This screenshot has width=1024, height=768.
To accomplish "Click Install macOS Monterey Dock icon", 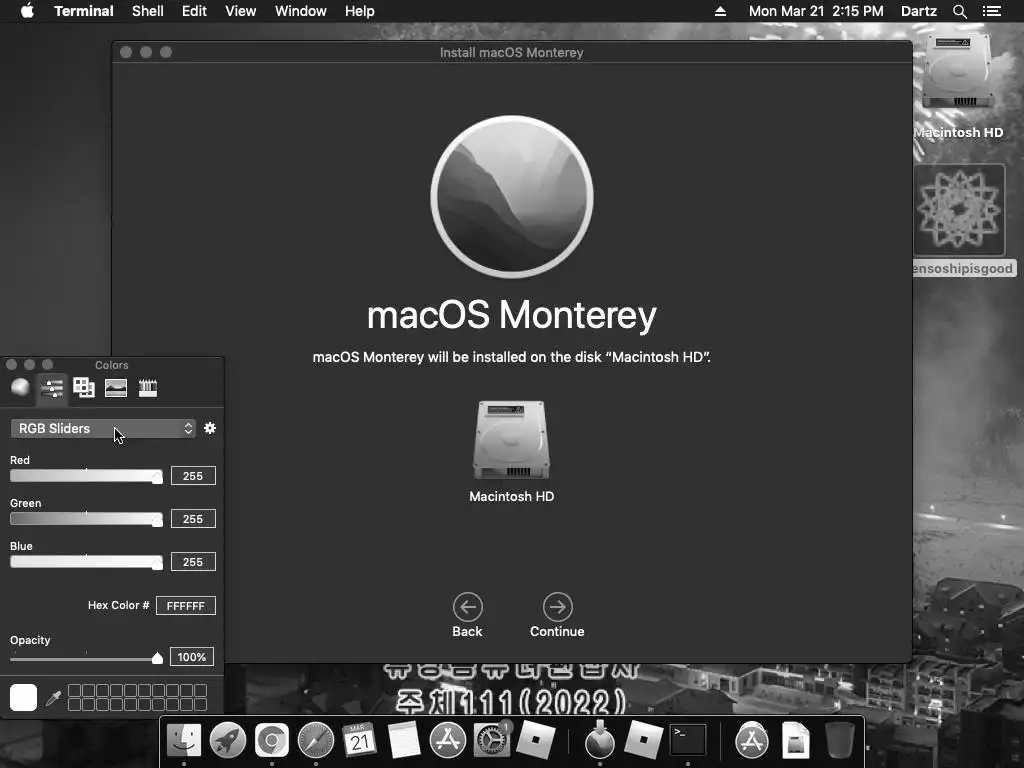I will [x=600, y=740].
